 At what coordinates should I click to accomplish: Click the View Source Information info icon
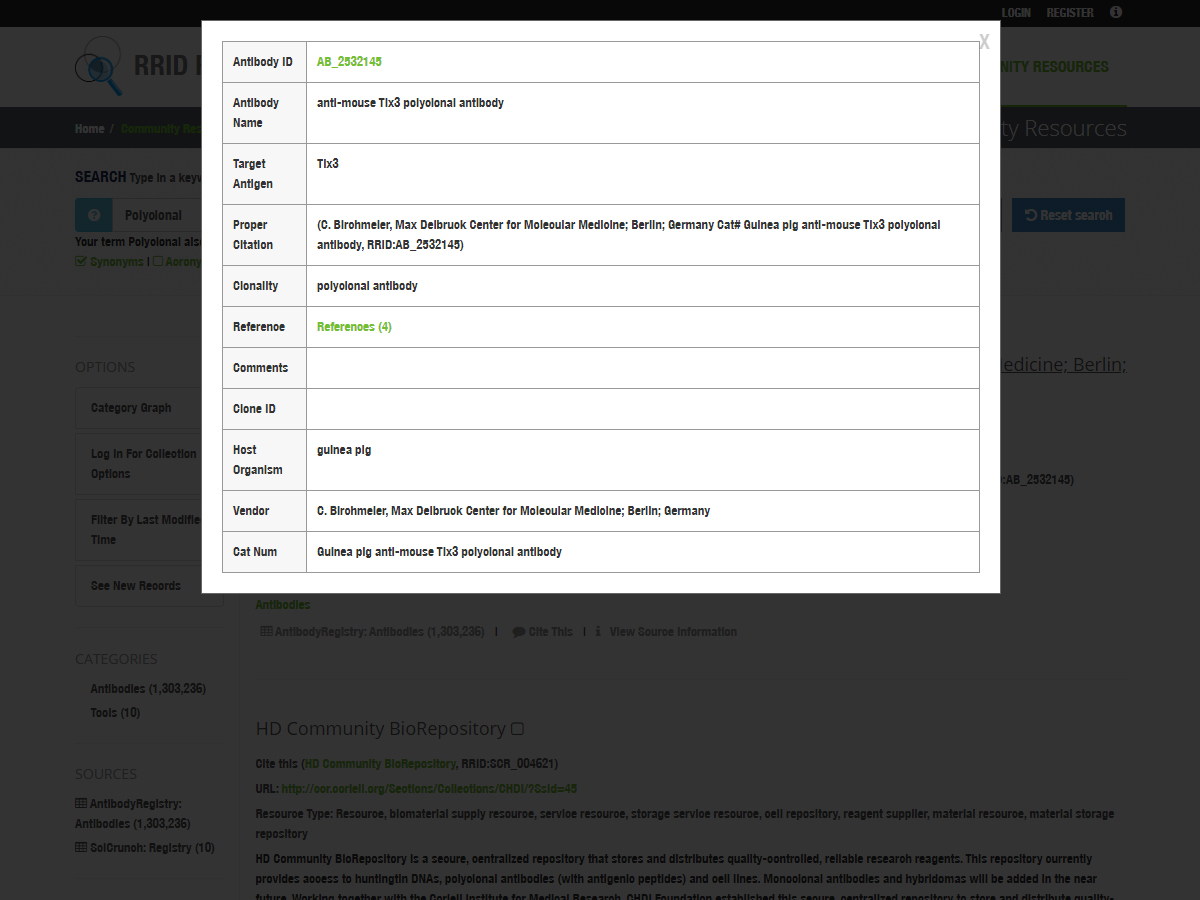pyautogui.click(x=598, y=632)
